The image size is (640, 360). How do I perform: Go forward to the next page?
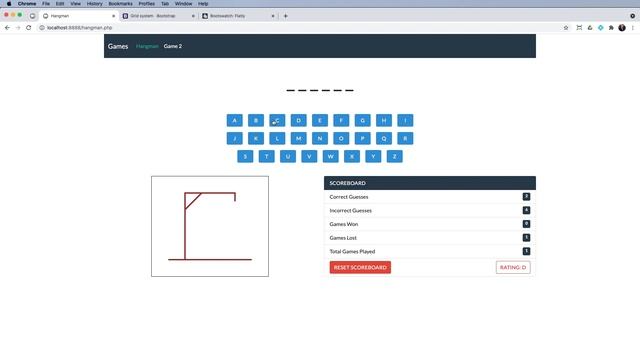pos(18,28)
